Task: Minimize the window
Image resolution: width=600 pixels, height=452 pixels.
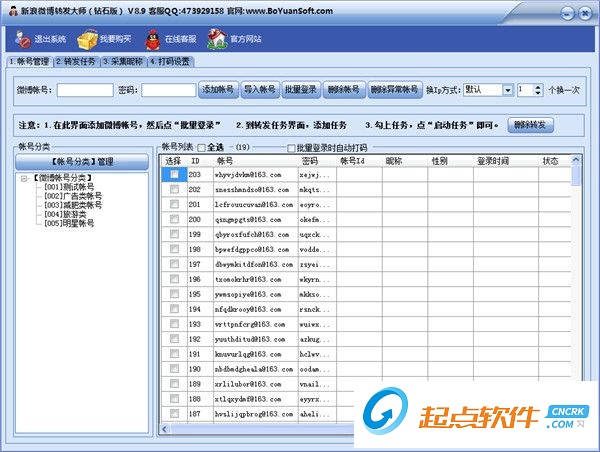Action: [x=567, y=14]
